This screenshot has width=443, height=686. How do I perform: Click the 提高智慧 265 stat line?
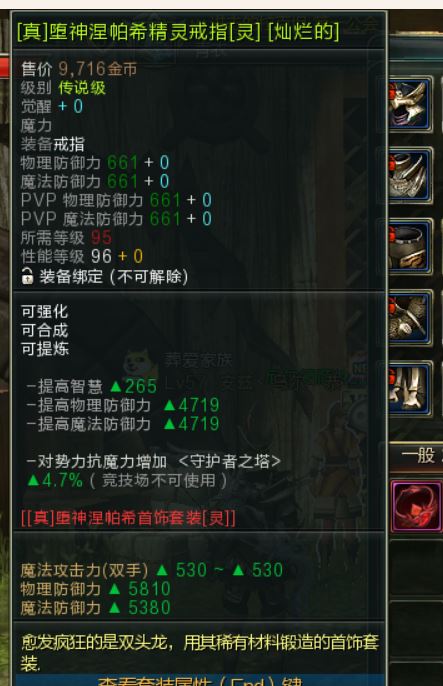point(92,386)
